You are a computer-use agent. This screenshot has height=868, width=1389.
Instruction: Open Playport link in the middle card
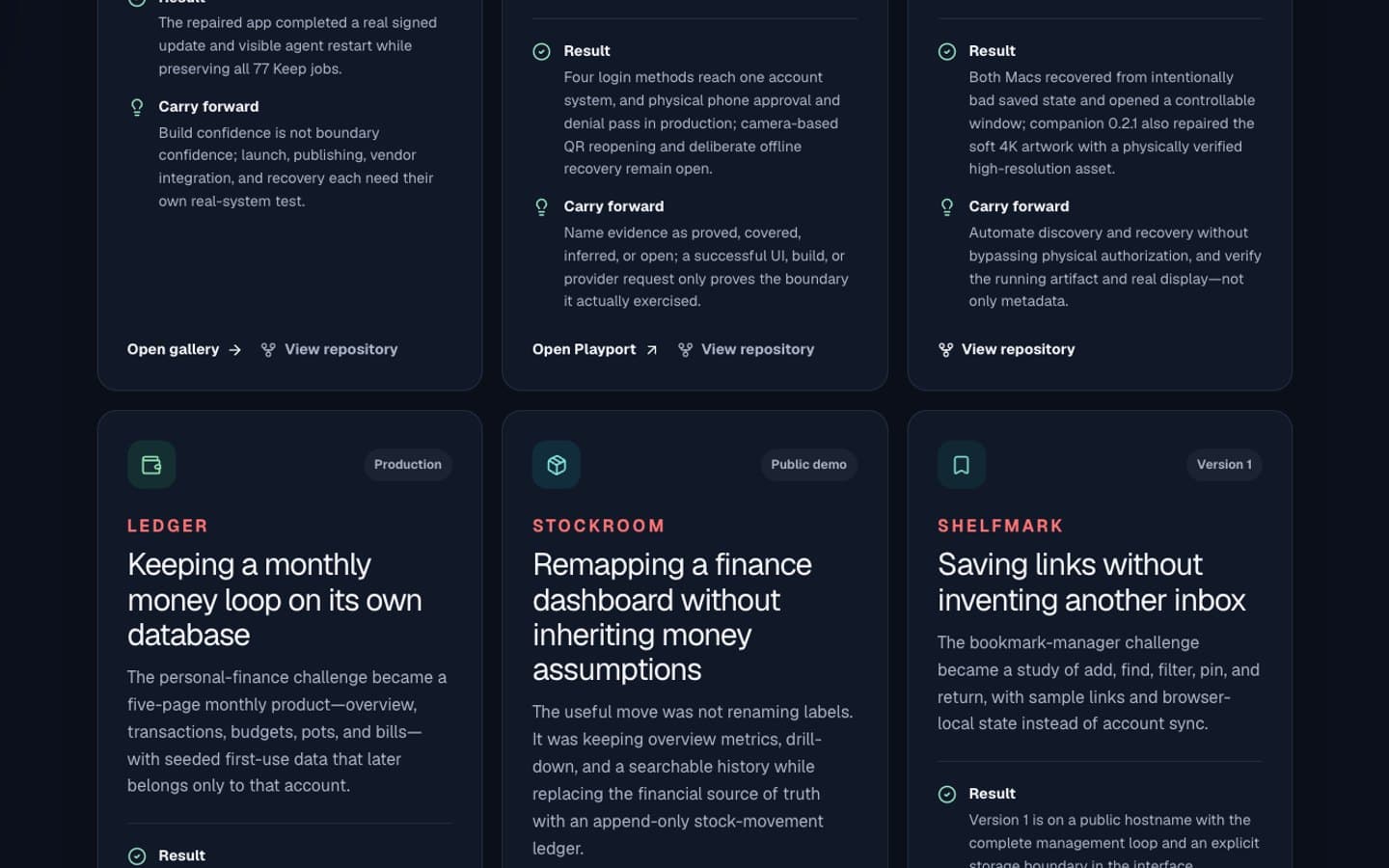point(595,349)
